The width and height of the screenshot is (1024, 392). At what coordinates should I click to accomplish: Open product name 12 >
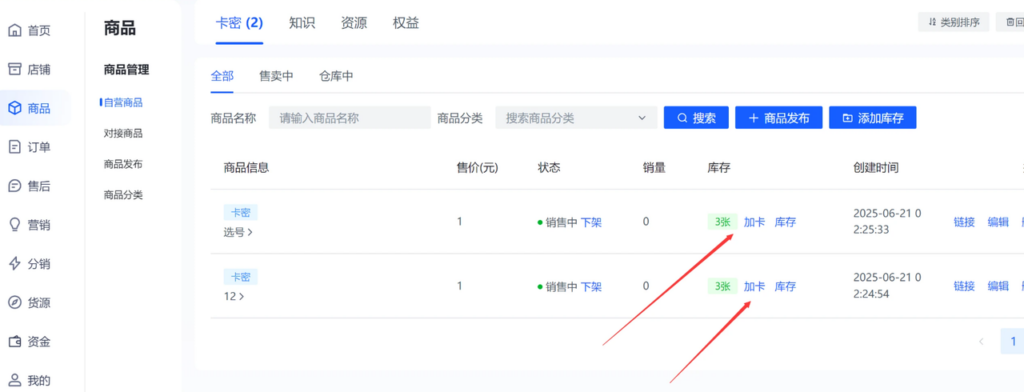[x=234, y=296]
